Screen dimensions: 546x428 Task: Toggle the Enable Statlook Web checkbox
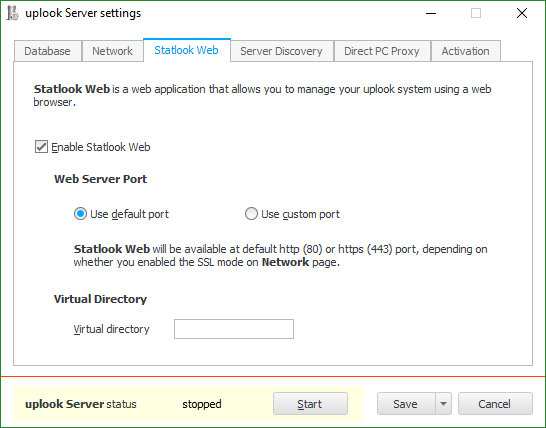tap(41, 147)
